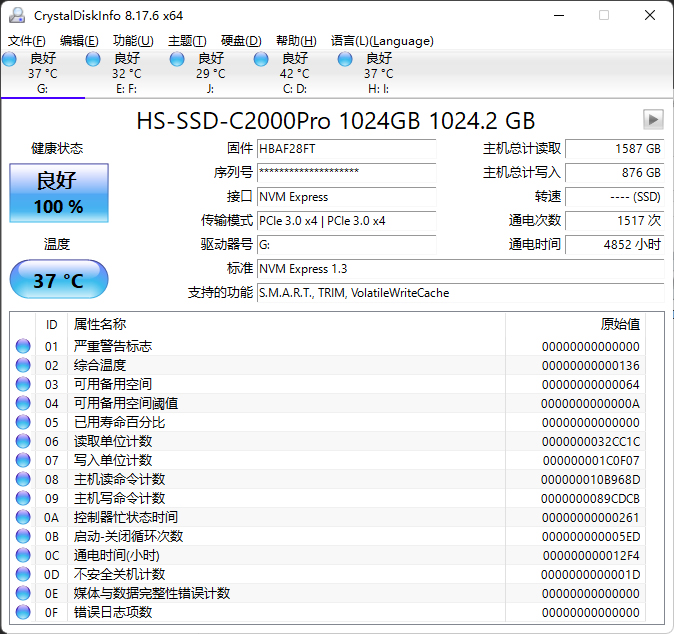Open the 硬盘(D) menu

coord(241,41)
